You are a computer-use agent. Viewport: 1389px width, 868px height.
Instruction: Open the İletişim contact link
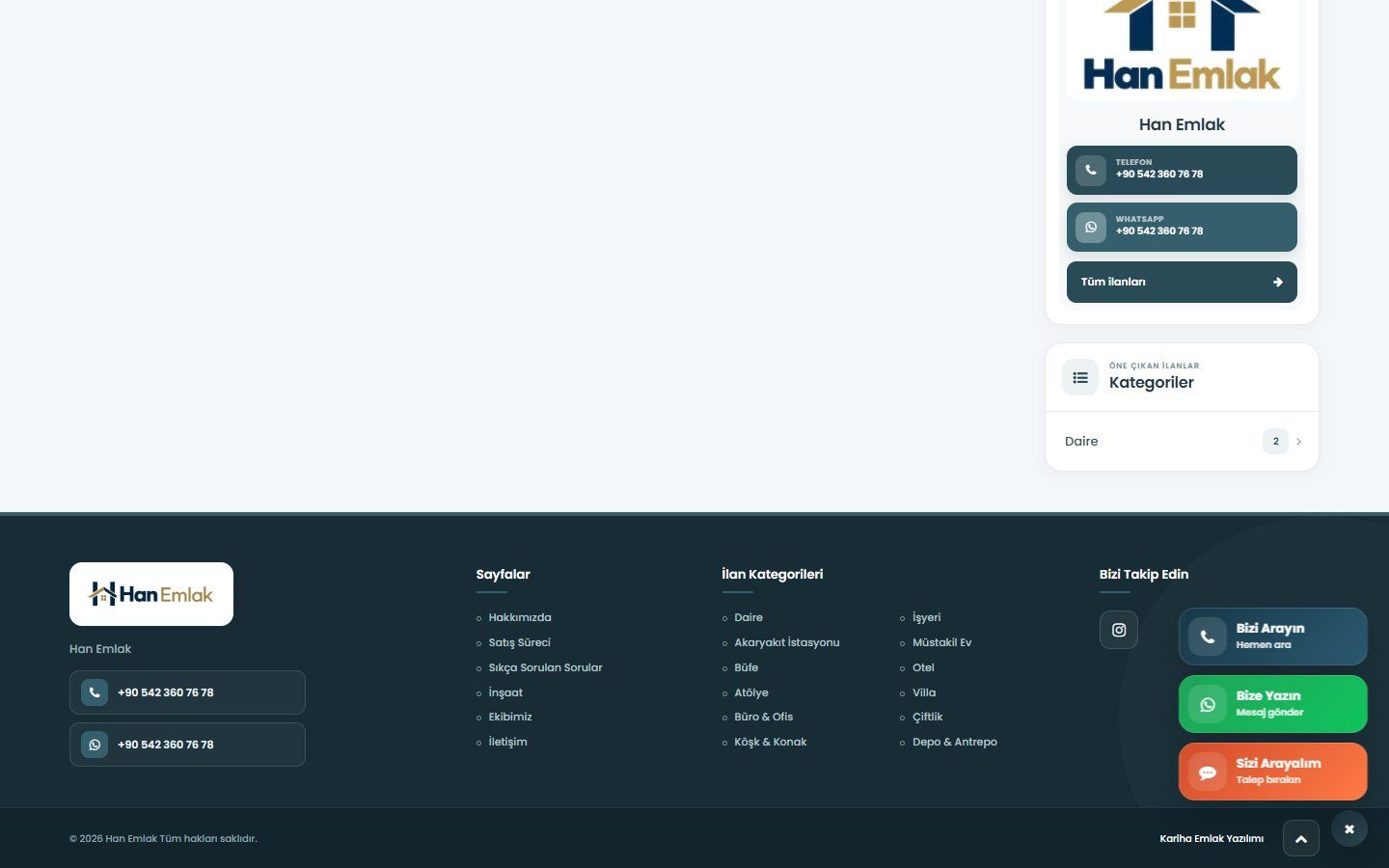point(507,742)
